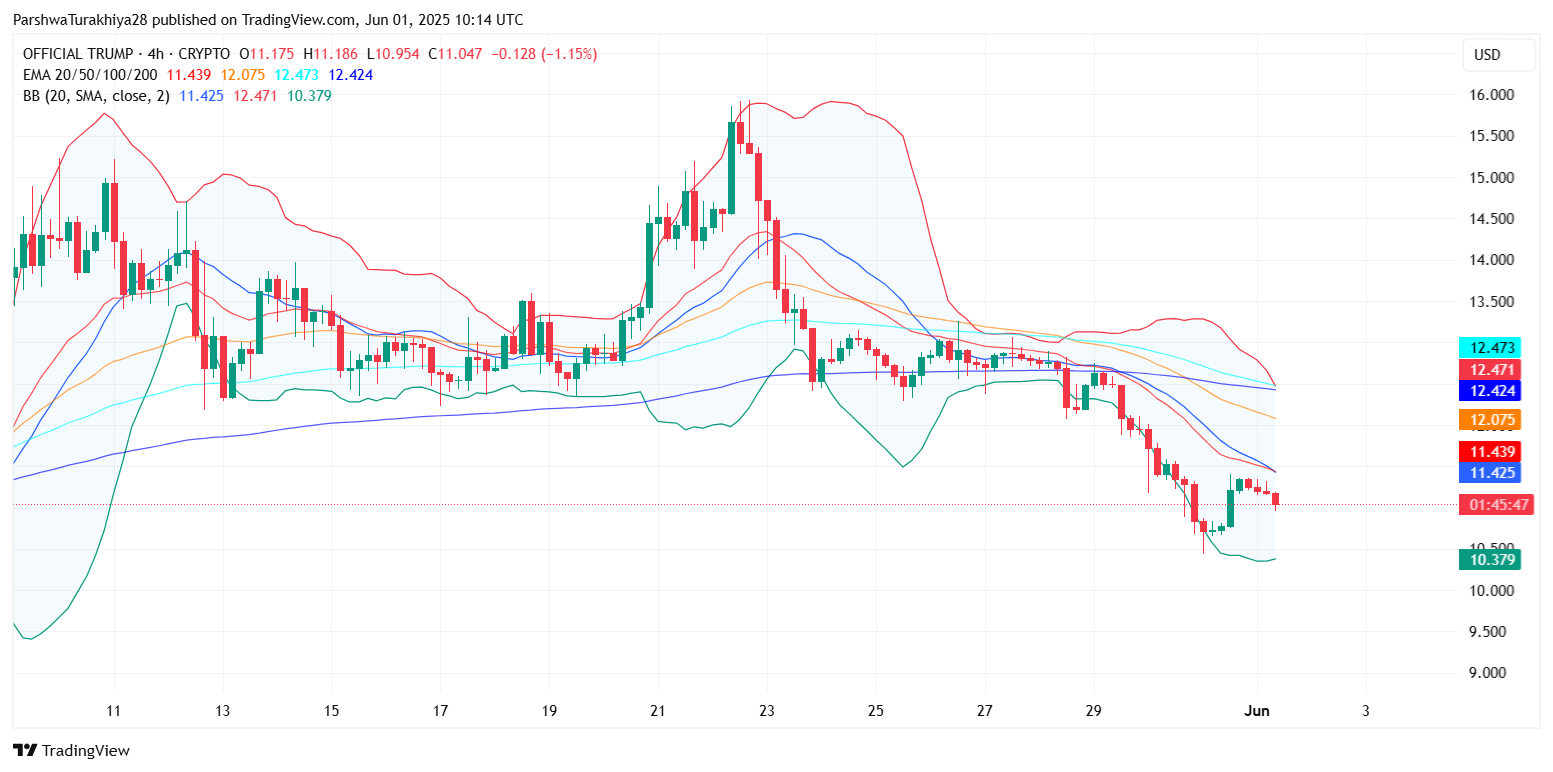Click date label 21 on time axis
The width and height of the screenshot is (1553, 772).
pos(658,710)
